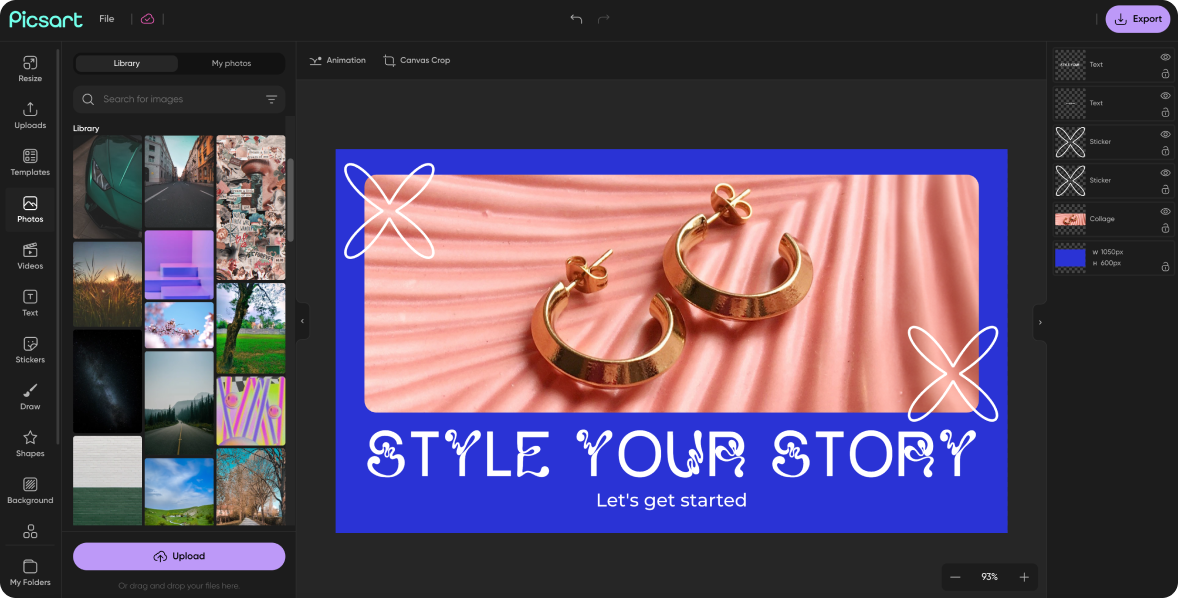The width and height of the screenshot is (1178, 598).
Task: Expand the right side panel
Action: [1040, 322]
